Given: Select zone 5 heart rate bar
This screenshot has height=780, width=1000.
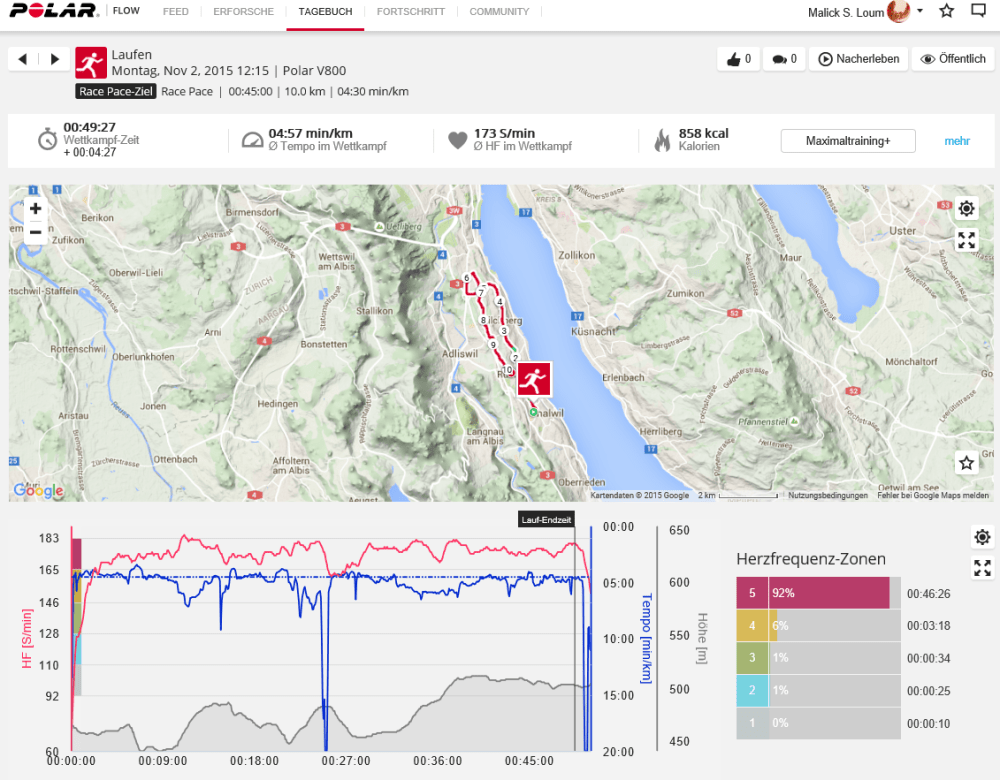Looking at the screenshot, I should click(x=828, y=593).
